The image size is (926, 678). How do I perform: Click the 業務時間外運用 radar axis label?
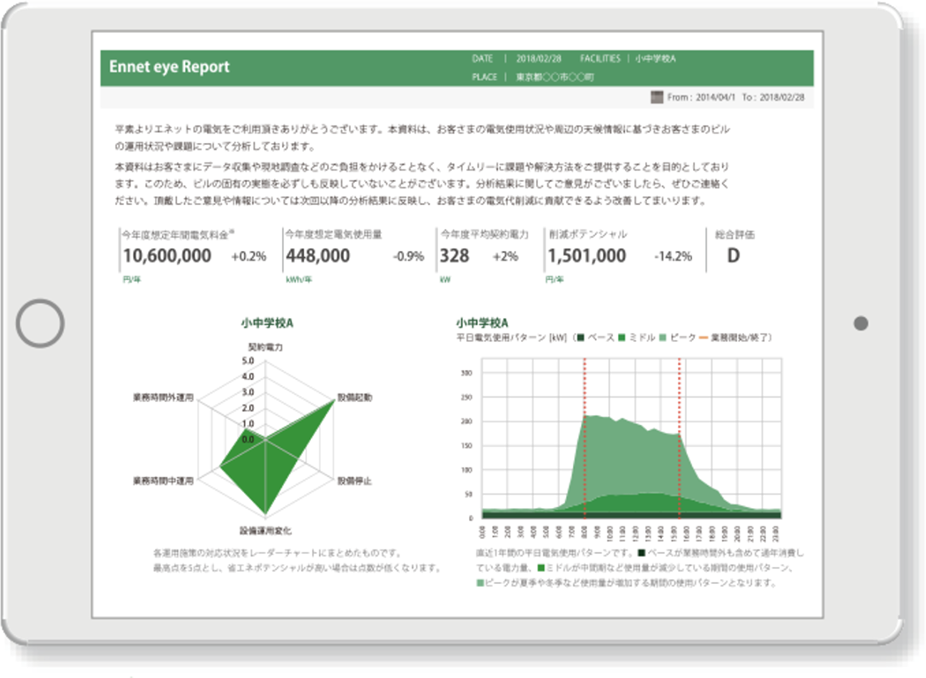tap(164, 397)
